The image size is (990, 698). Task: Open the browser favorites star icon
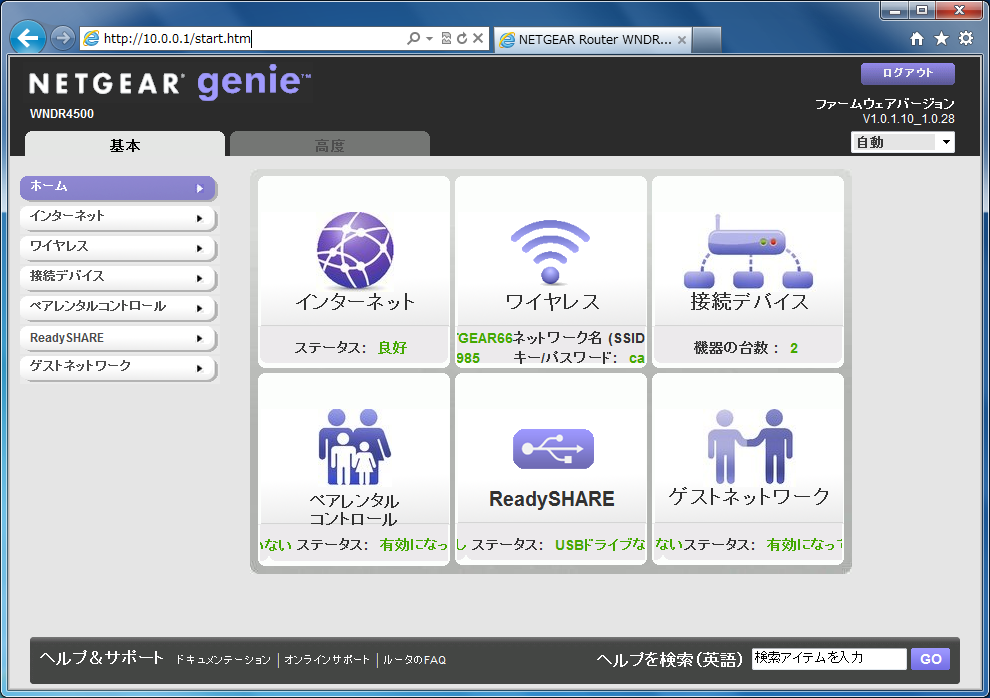click(x=941, y=39)
